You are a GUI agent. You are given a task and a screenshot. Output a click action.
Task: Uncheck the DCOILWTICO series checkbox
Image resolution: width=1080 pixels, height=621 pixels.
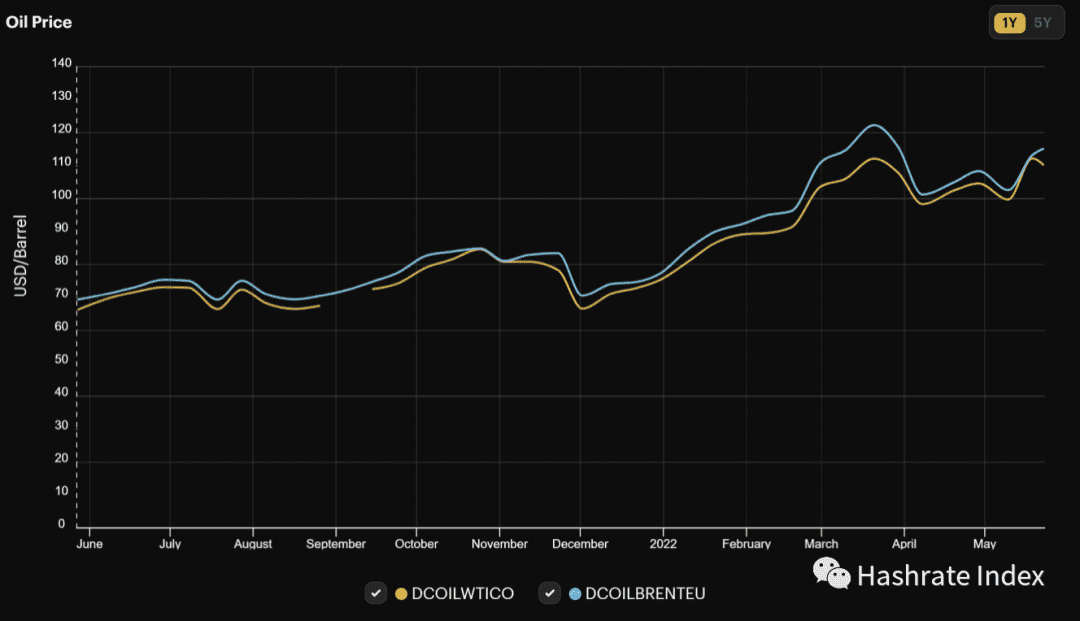pyautogui.click(x=376, y=593)
